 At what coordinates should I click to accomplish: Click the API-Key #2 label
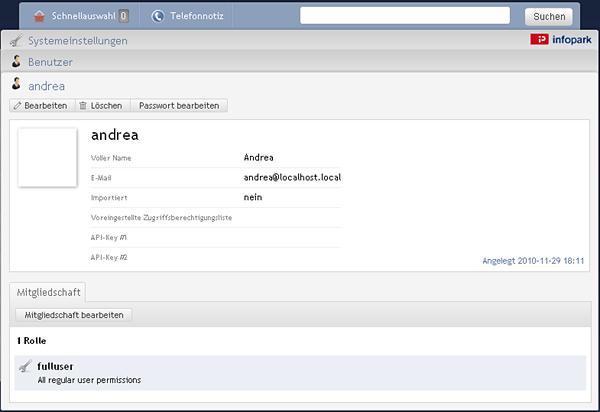109,257
